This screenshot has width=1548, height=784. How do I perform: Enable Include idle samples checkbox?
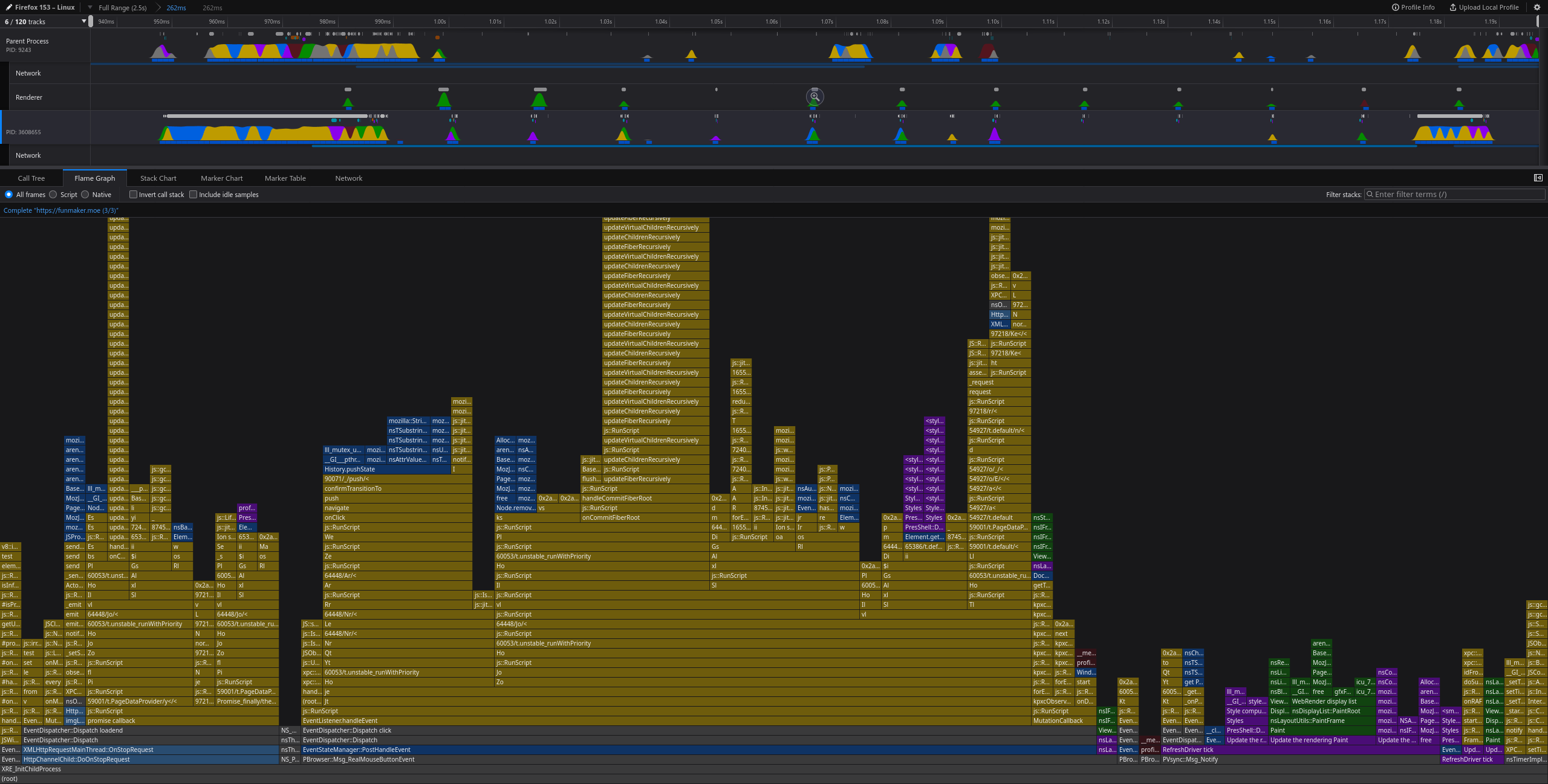[193, 194]
